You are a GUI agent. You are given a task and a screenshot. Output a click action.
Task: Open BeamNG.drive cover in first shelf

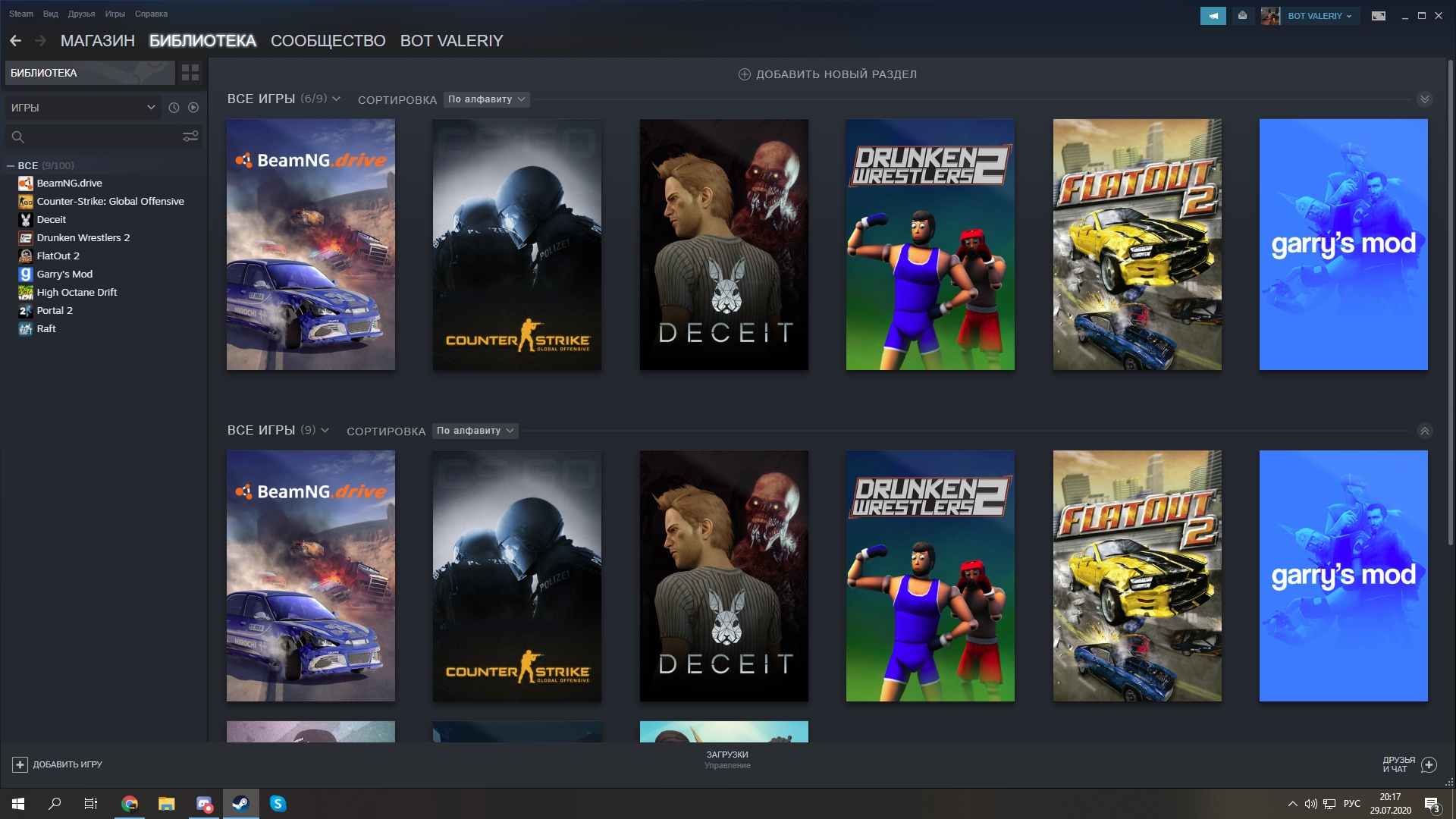(311, 244)
